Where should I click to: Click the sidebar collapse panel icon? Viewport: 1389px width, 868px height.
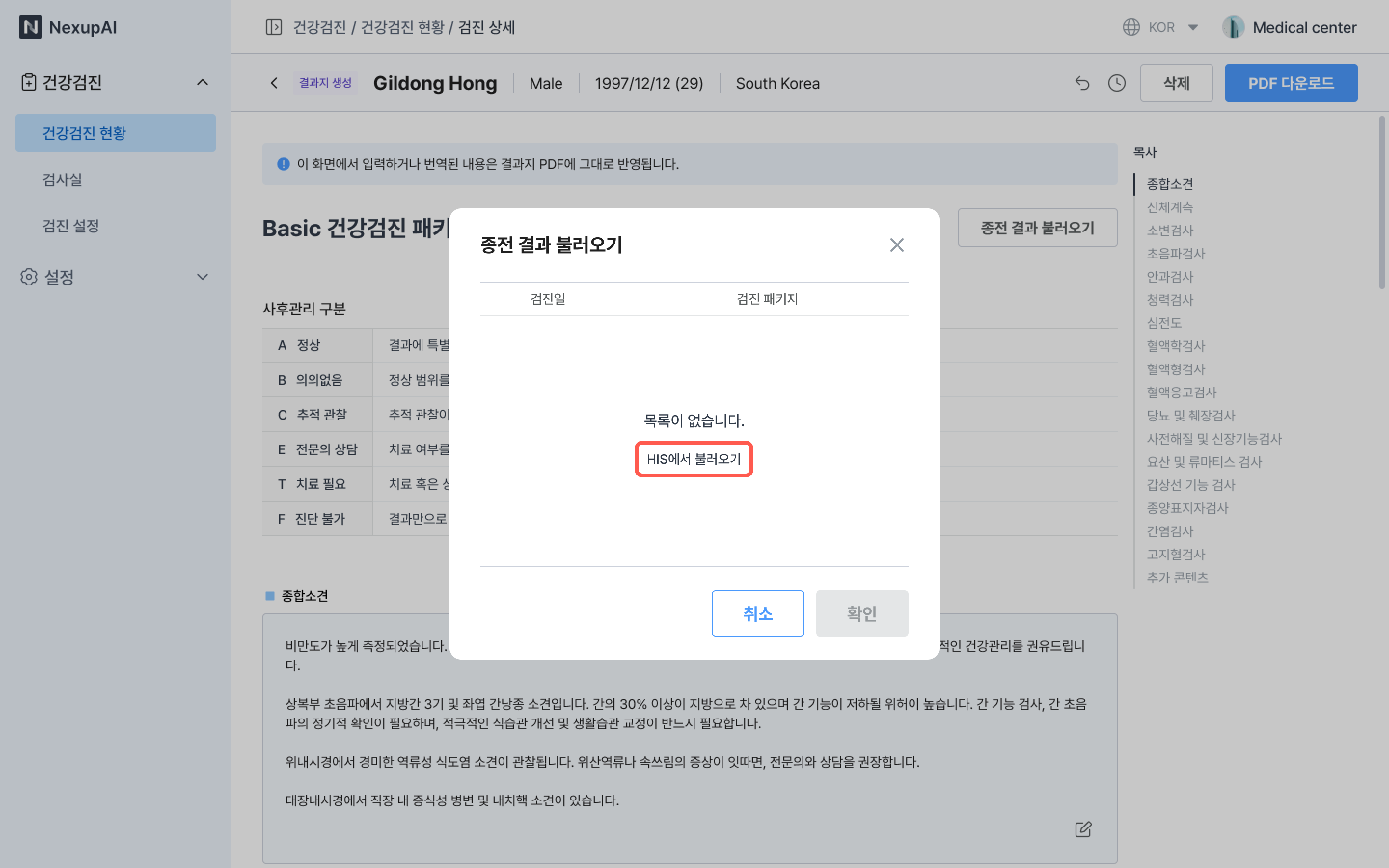274,27
